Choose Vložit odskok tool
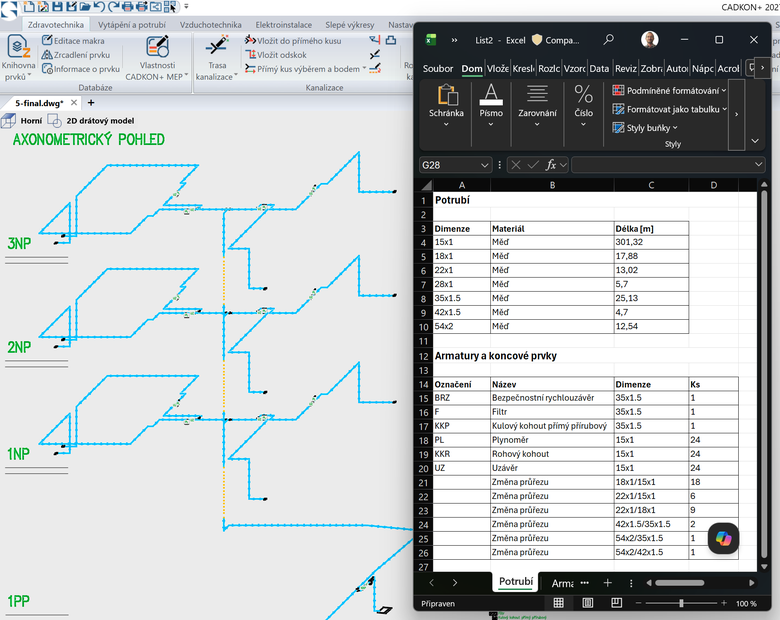The width and height of the screenshot is (780, 620). tap(276, 55)
